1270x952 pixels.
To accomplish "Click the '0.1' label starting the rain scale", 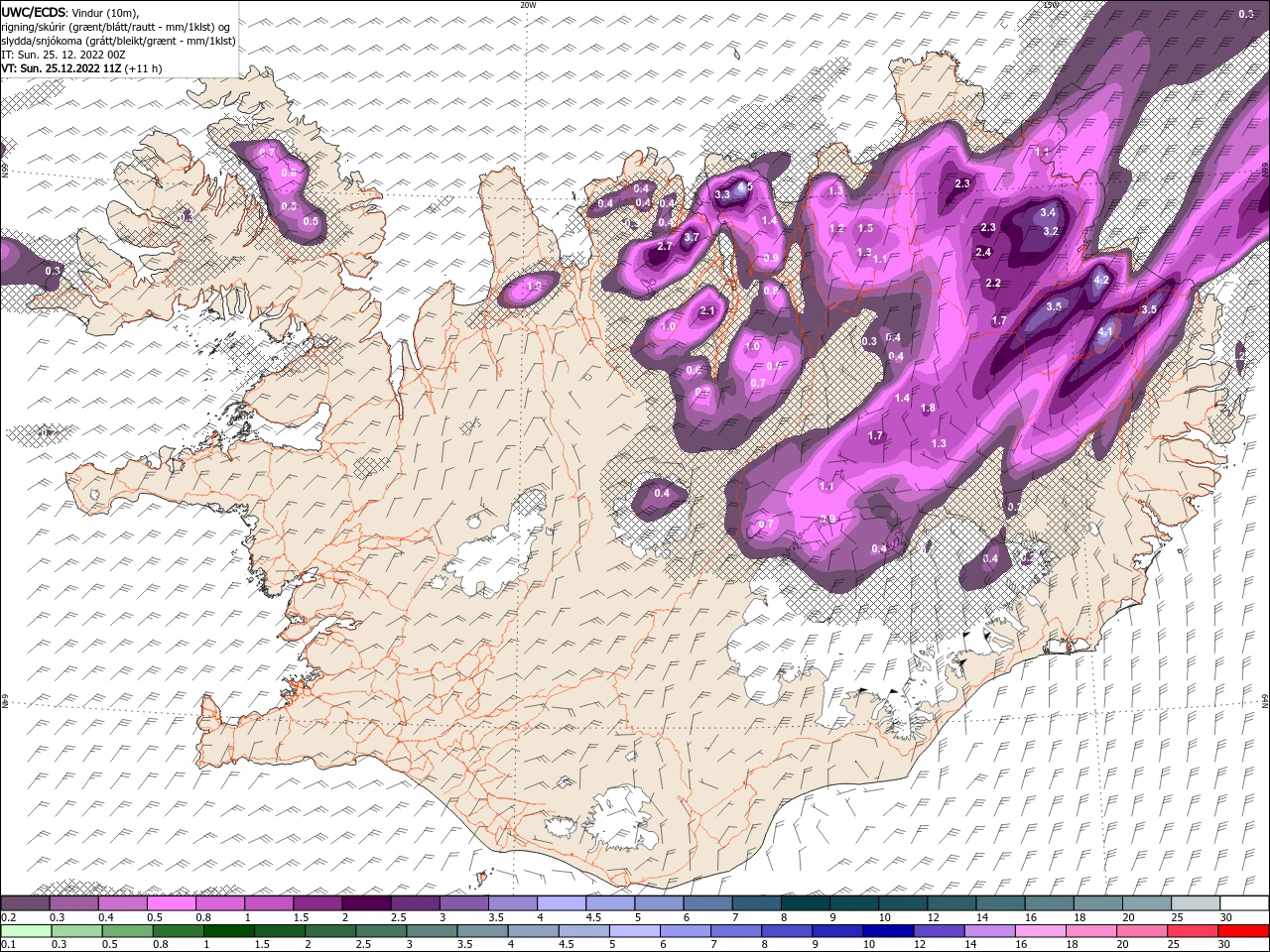I will pos(8,944).
